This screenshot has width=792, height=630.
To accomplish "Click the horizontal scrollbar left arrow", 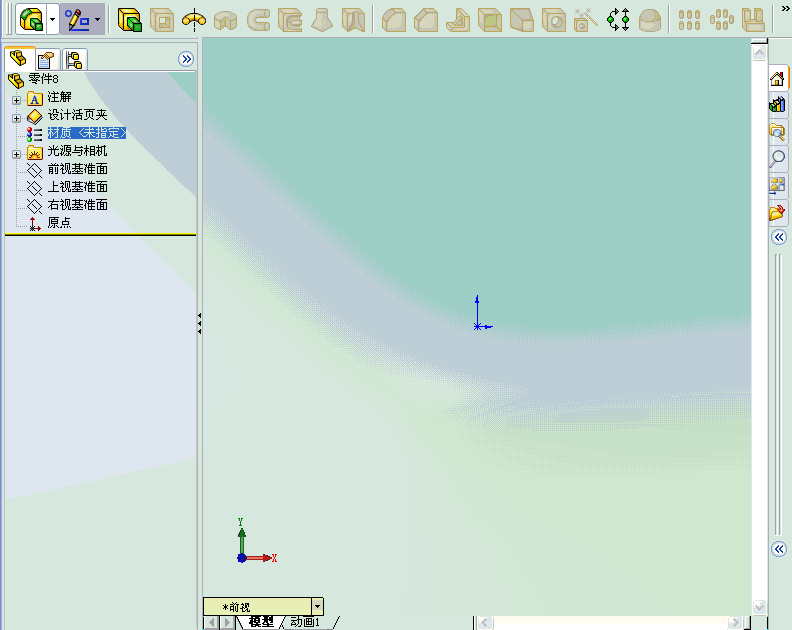I will coord(485,622).
